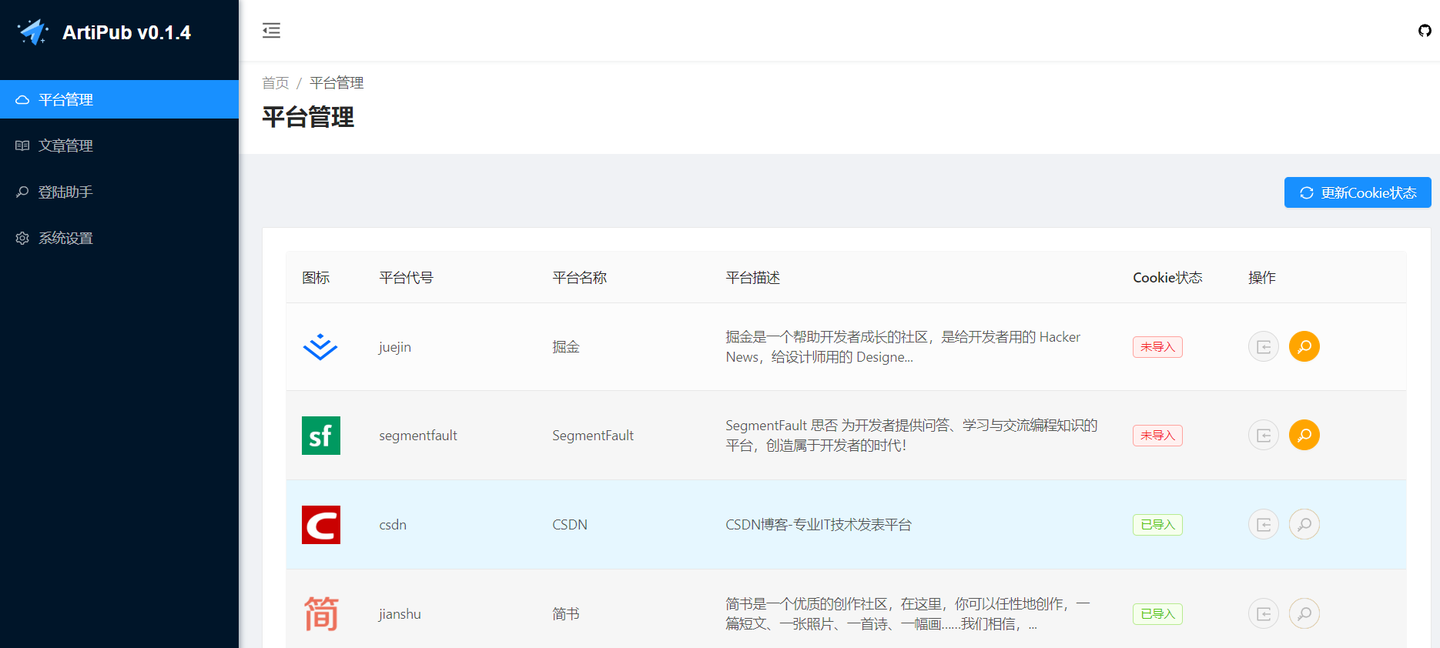Click the 已导入 status tag for CSDN
The image size is (1440, 648).
1157,524
